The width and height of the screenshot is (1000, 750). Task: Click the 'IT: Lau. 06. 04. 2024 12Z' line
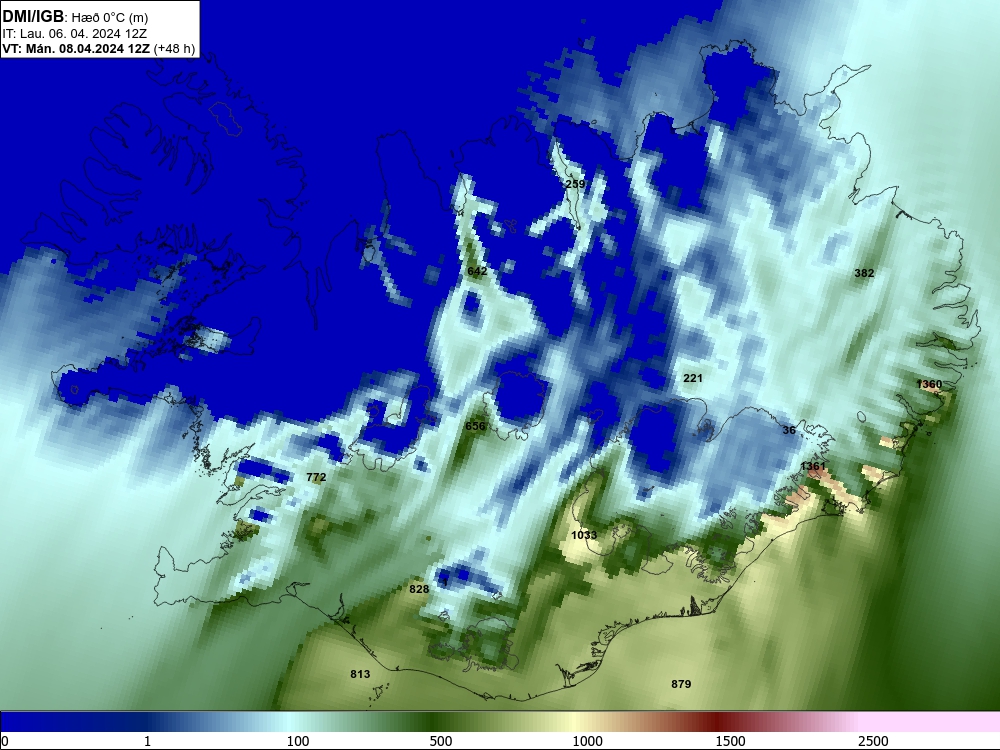click(x=75, y=34)
